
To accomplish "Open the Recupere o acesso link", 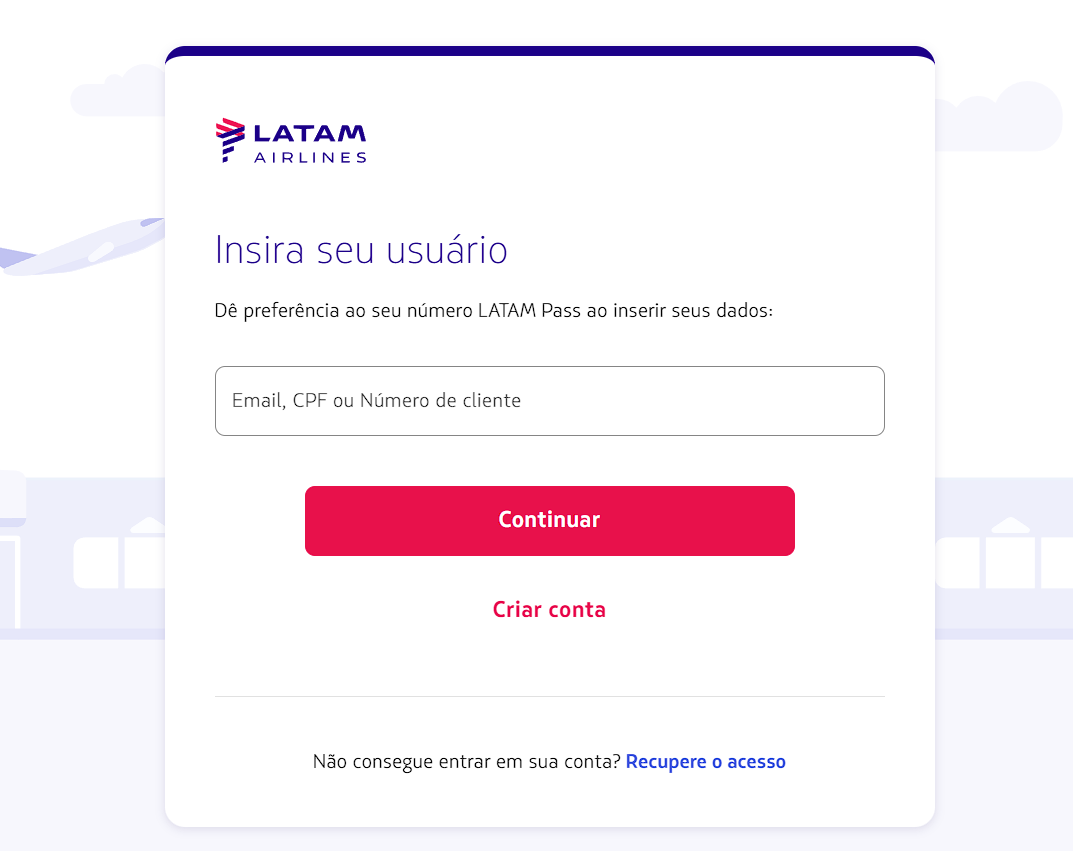I will point(706,761).
